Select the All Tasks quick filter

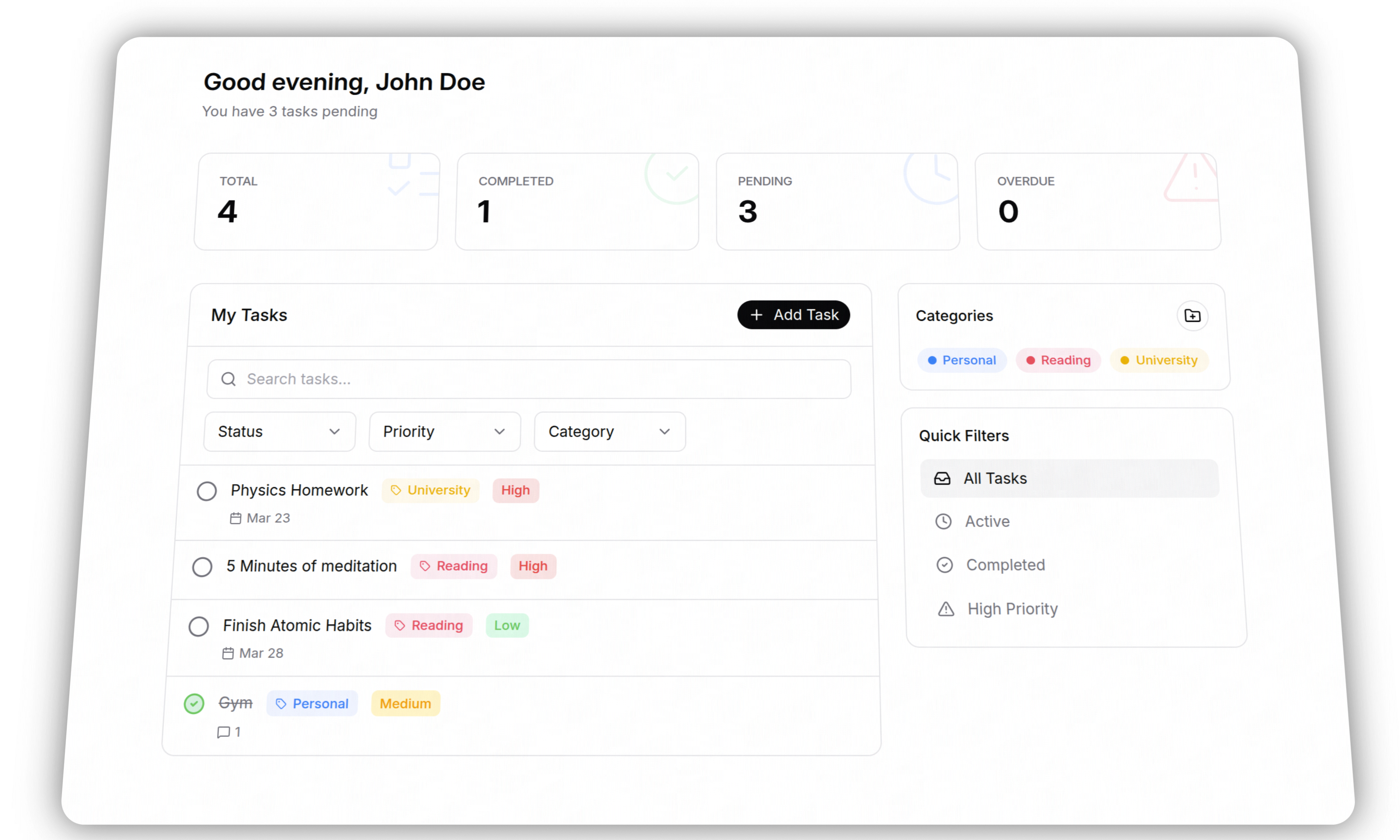[1069, 479]
